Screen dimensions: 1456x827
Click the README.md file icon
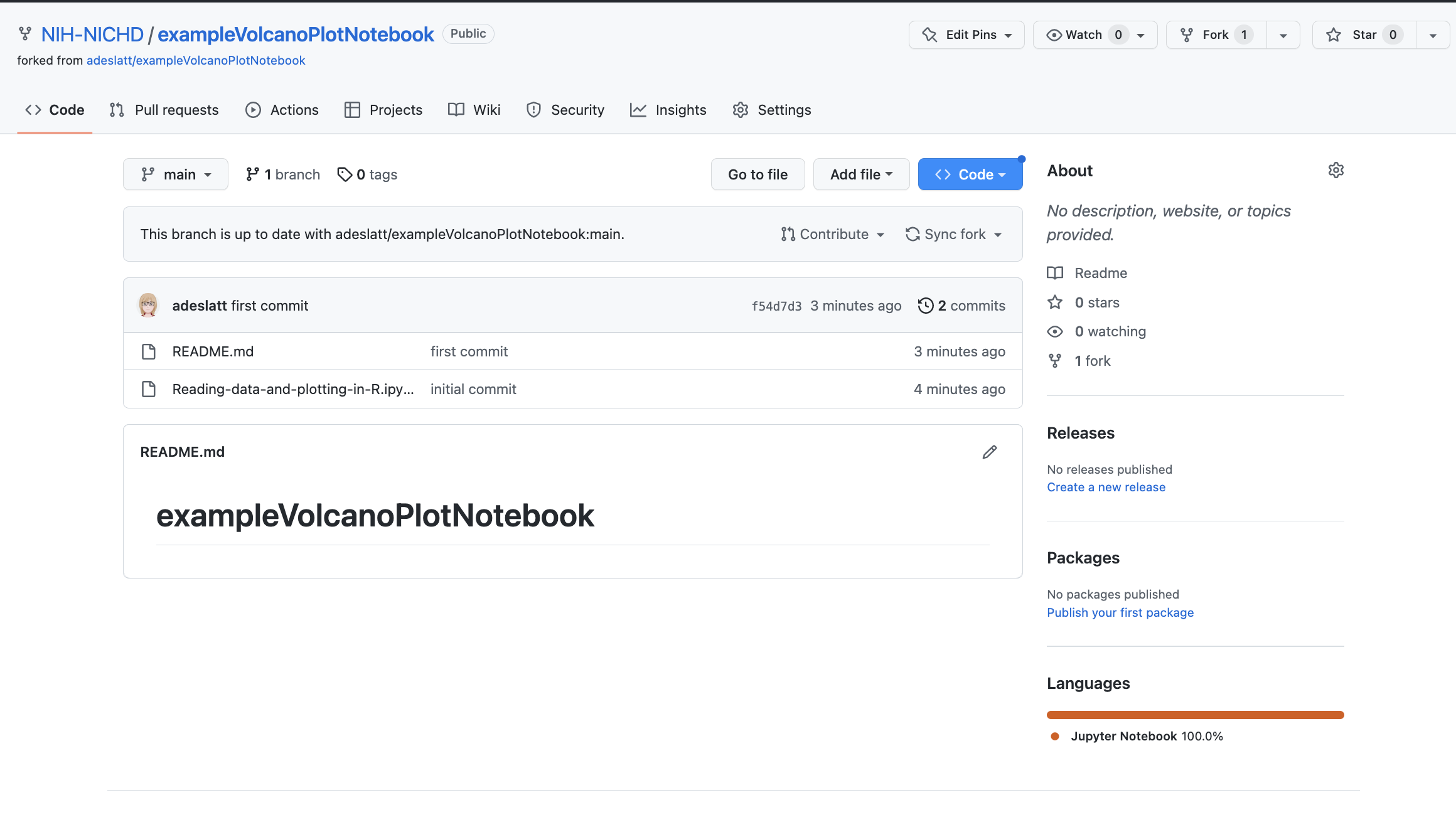tap(149, 351)
